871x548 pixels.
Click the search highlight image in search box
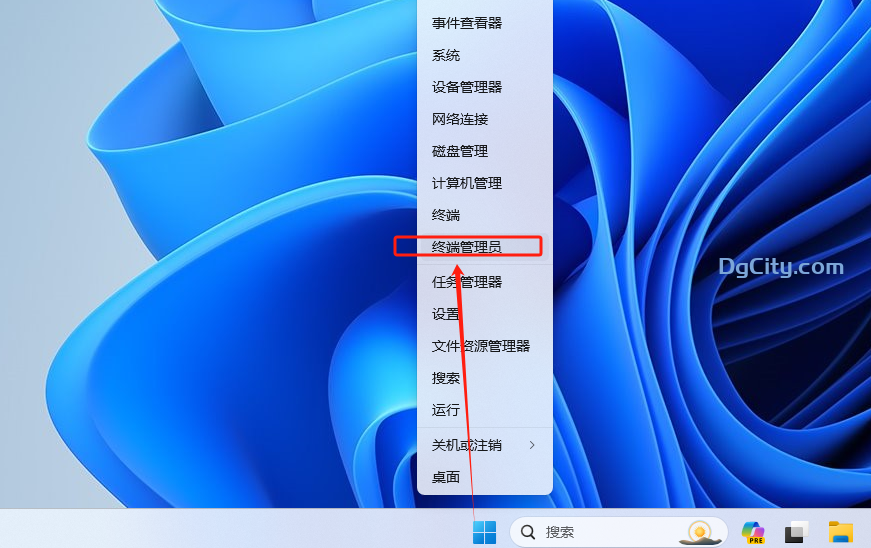(x=700, y=532)
